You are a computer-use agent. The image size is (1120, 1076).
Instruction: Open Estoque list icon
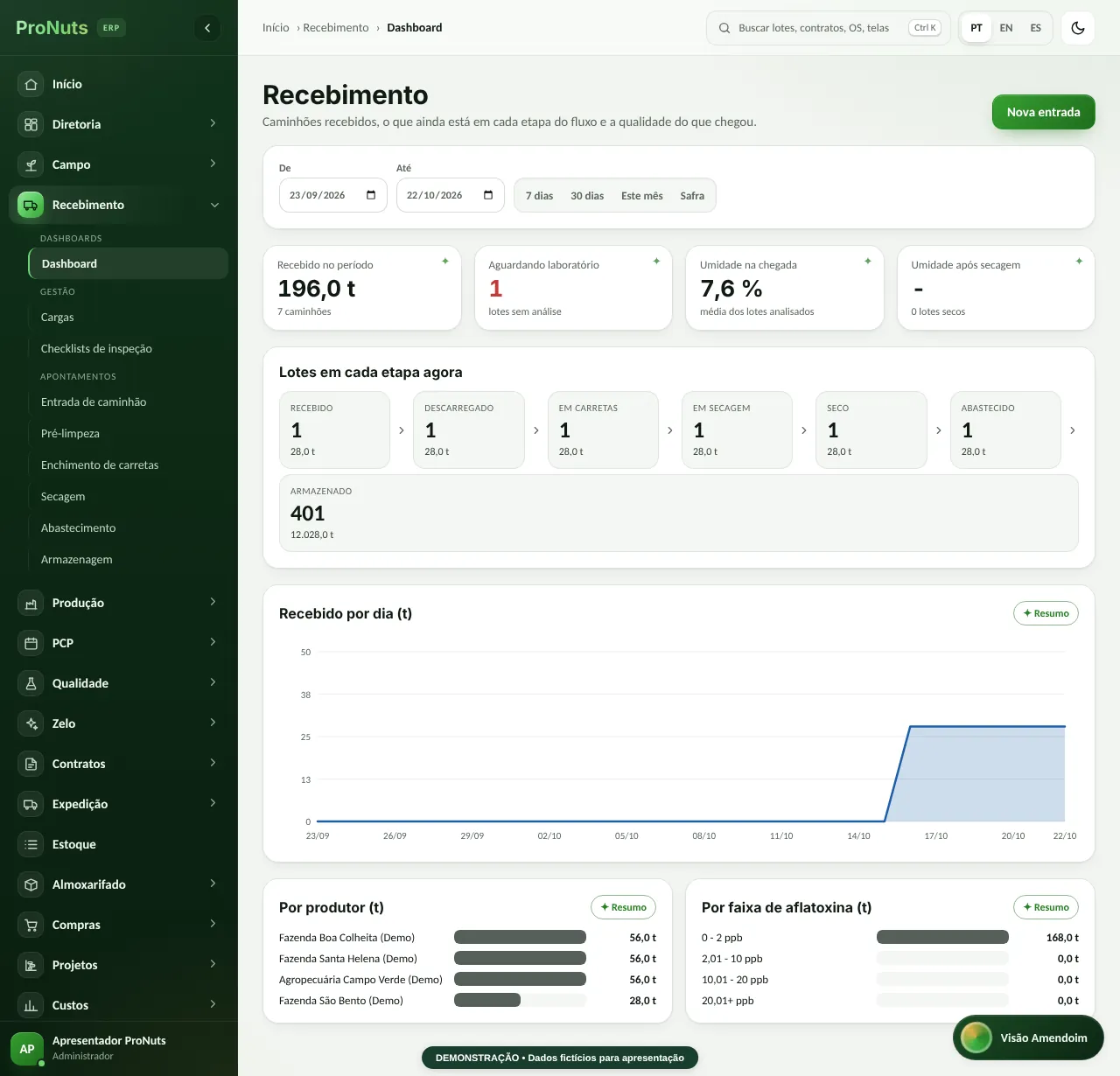tap(31, 844)
